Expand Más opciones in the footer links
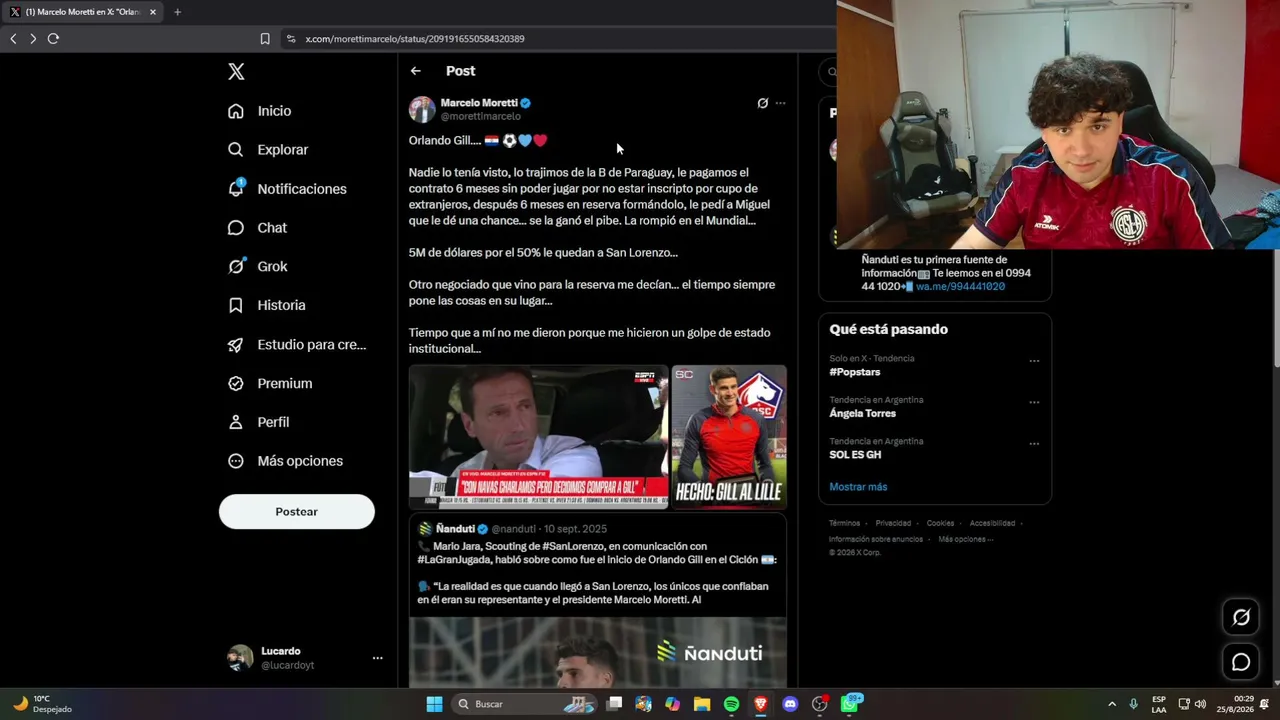This screenshot has width=1280, height=720. tap(965, 539)
